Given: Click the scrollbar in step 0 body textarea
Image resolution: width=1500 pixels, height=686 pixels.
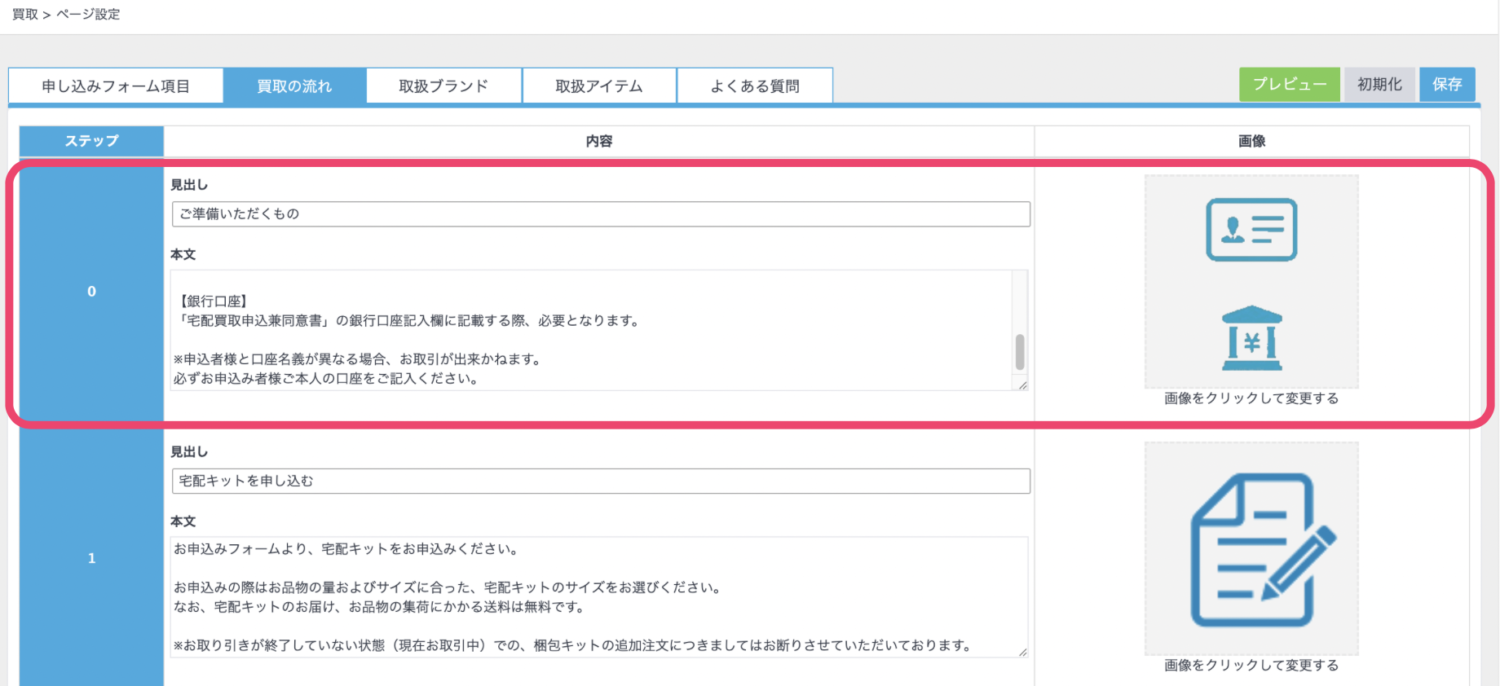Looking at the screenshot, I should tap(1020, 351).
